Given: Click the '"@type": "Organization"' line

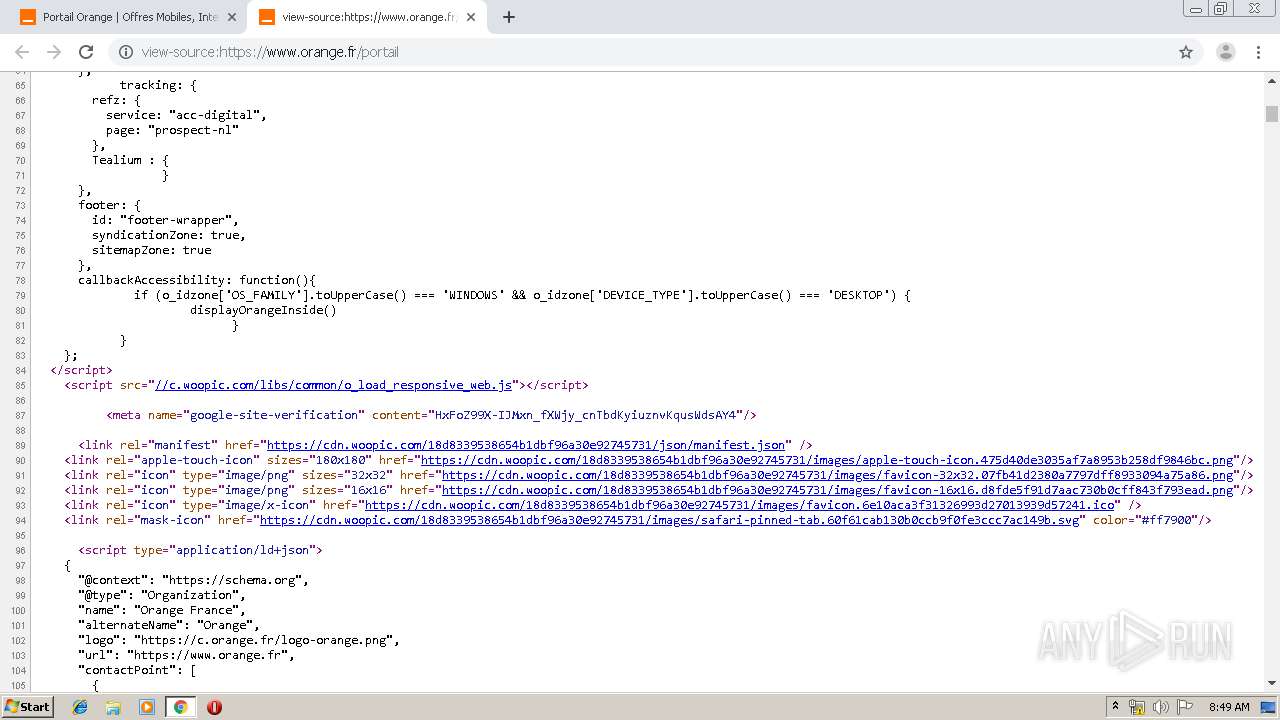Looking at the screenshot, I should point(158,595).
